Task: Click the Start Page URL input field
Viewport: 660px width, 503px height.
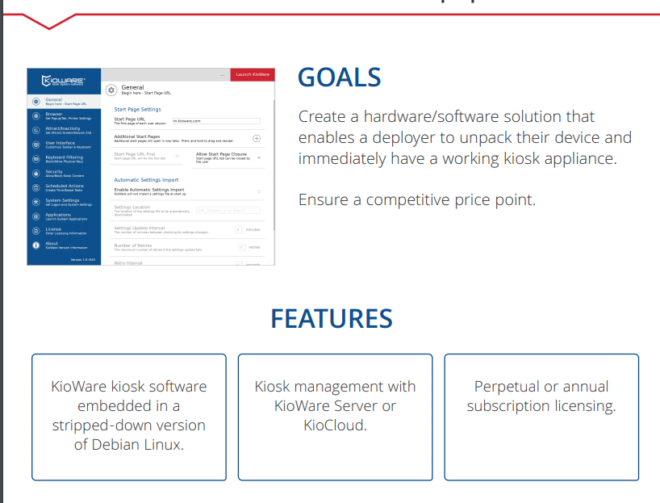Action: pyautogui.click(x=216, y=121)
